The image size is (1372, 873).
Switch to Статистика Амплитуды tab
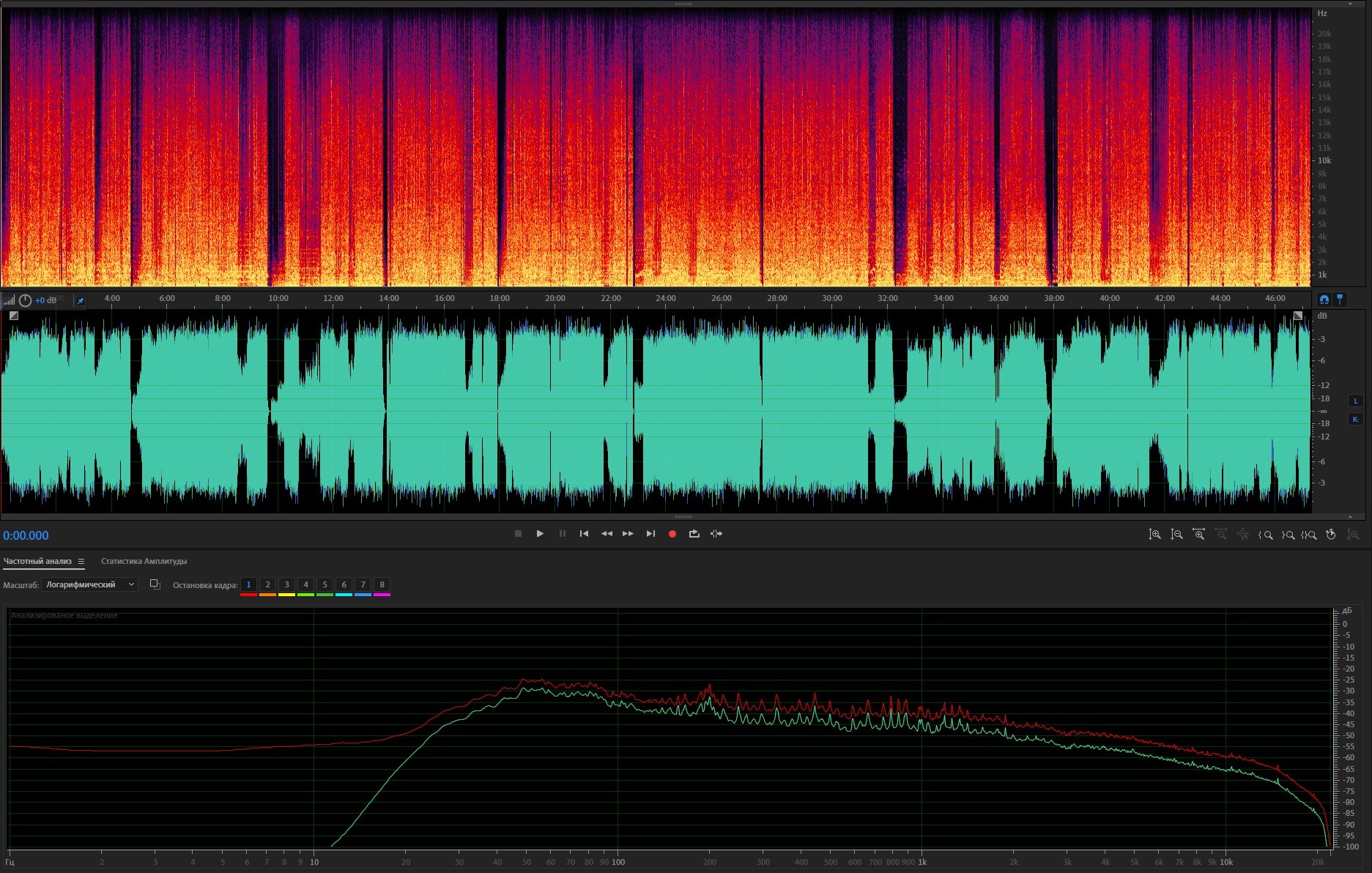pyautogui.click(x=144, y=562)
